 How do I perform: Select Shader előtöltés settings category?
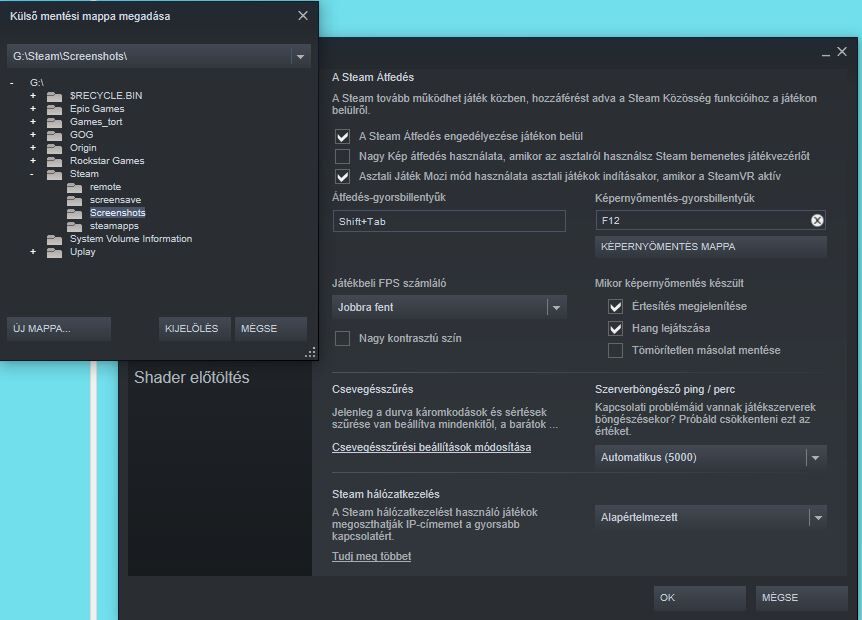point(192,378)
